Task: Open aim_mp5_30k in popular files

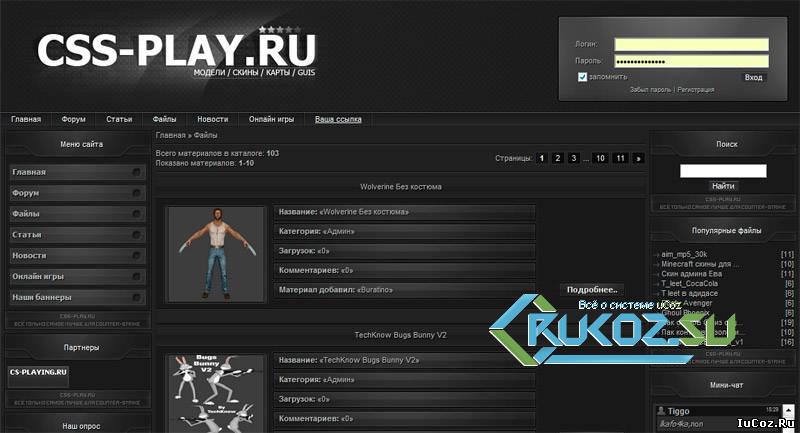Action: pos(684,254)
